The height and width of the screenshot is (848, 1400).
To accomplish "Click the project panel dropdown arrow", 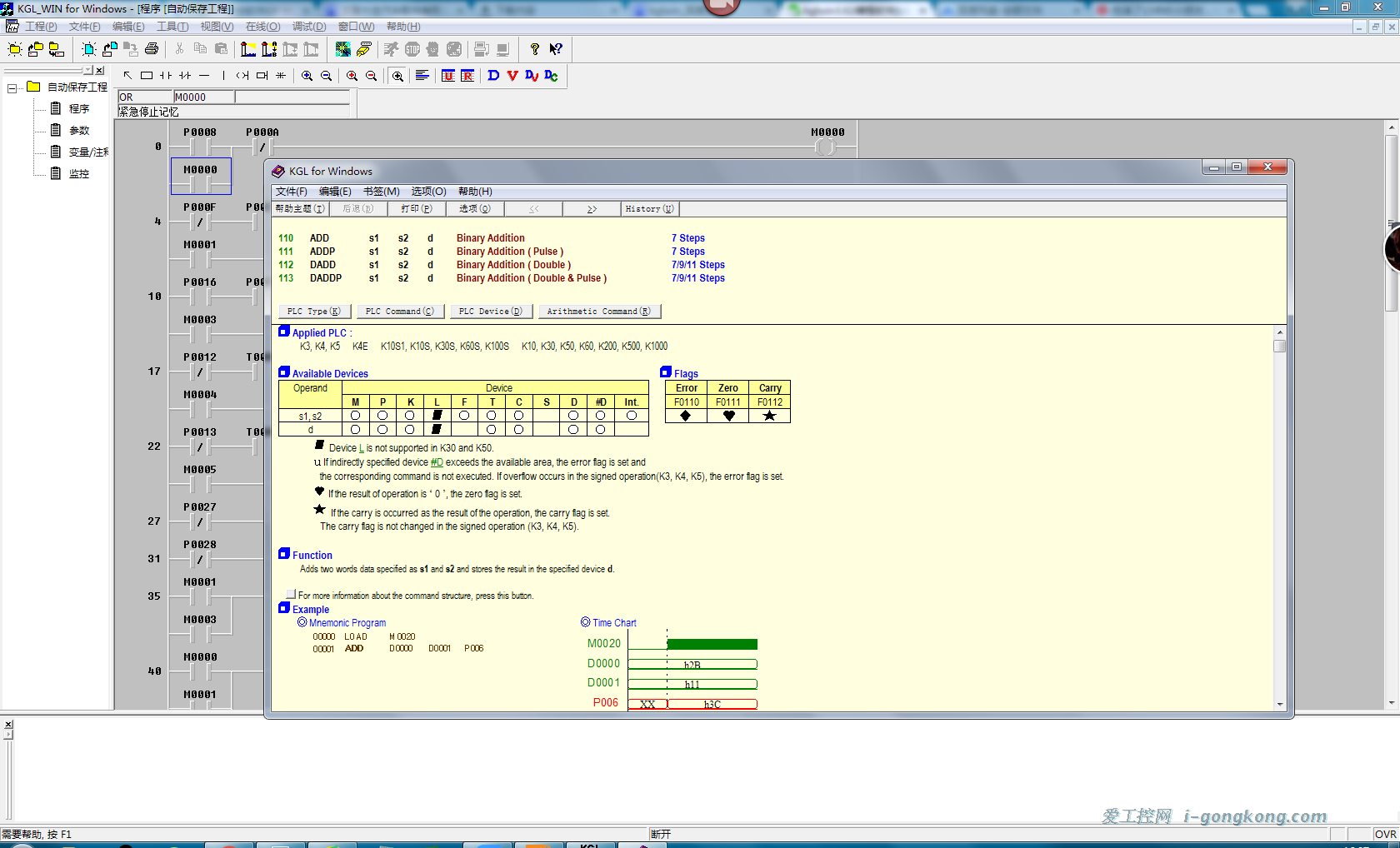I will 88,70.
